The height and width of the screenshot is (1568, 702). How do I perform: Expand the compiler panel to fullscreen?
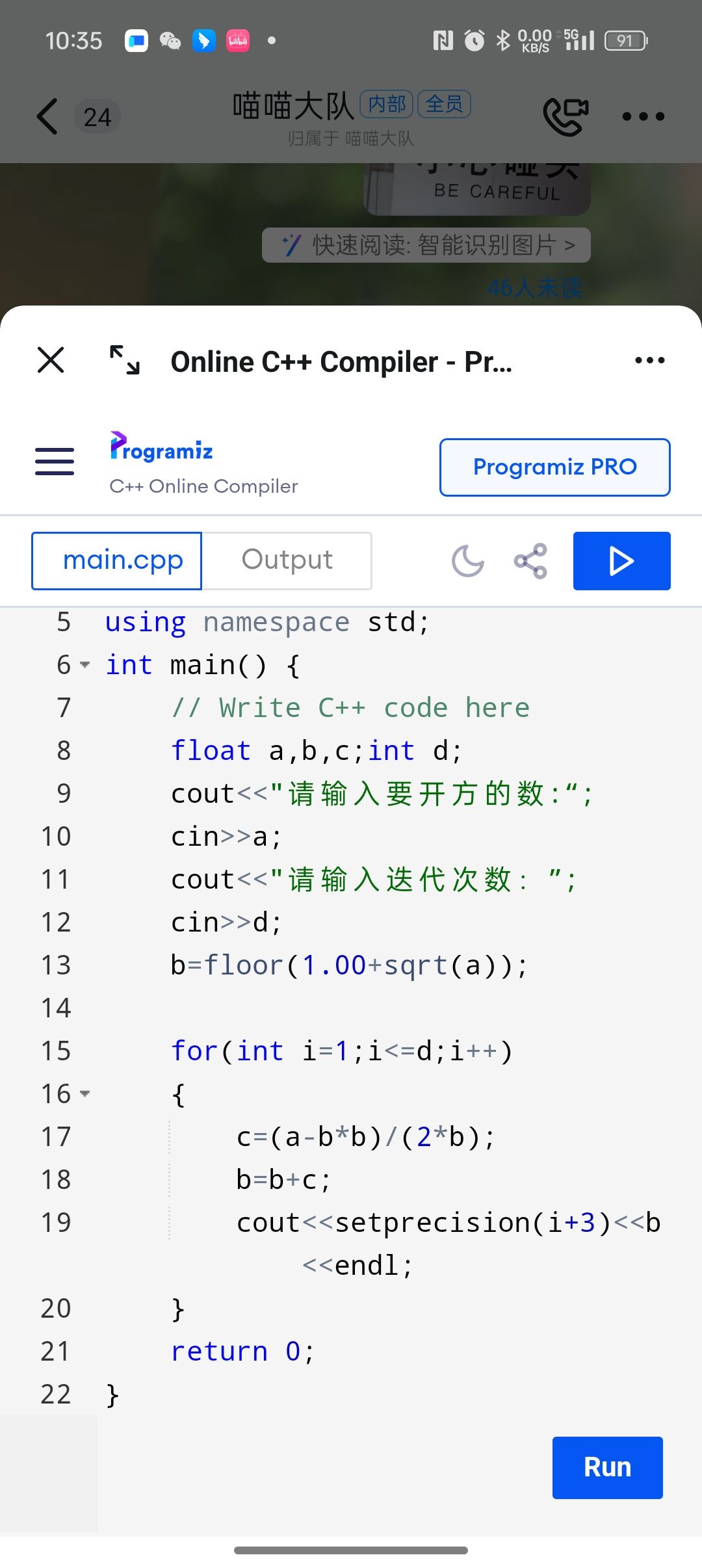[124, 360]
